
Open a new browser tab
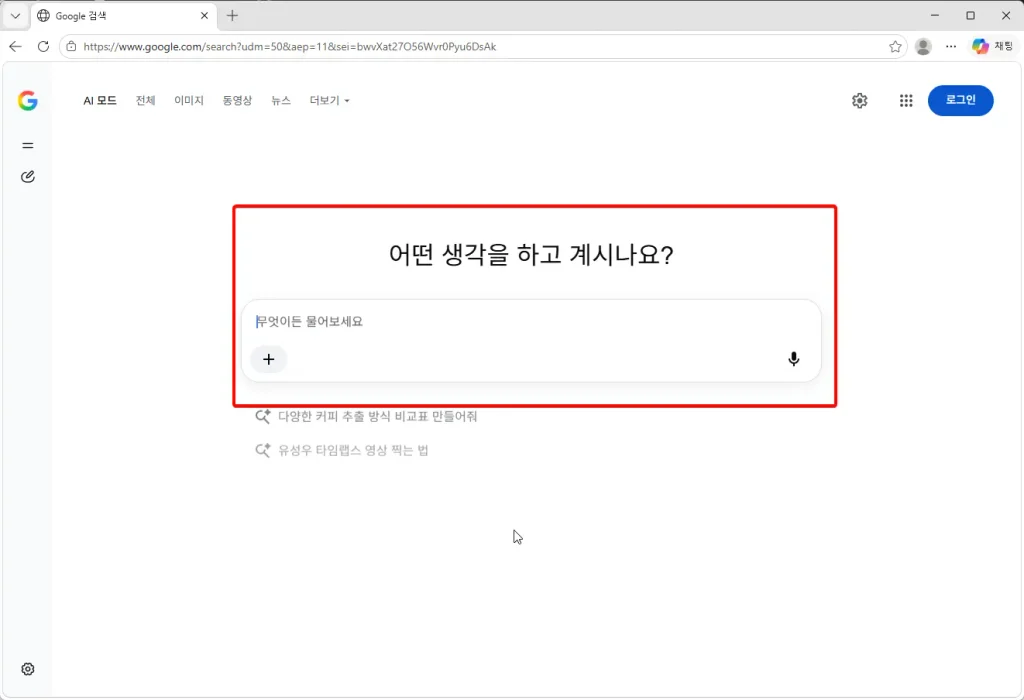tap(232, 16)
